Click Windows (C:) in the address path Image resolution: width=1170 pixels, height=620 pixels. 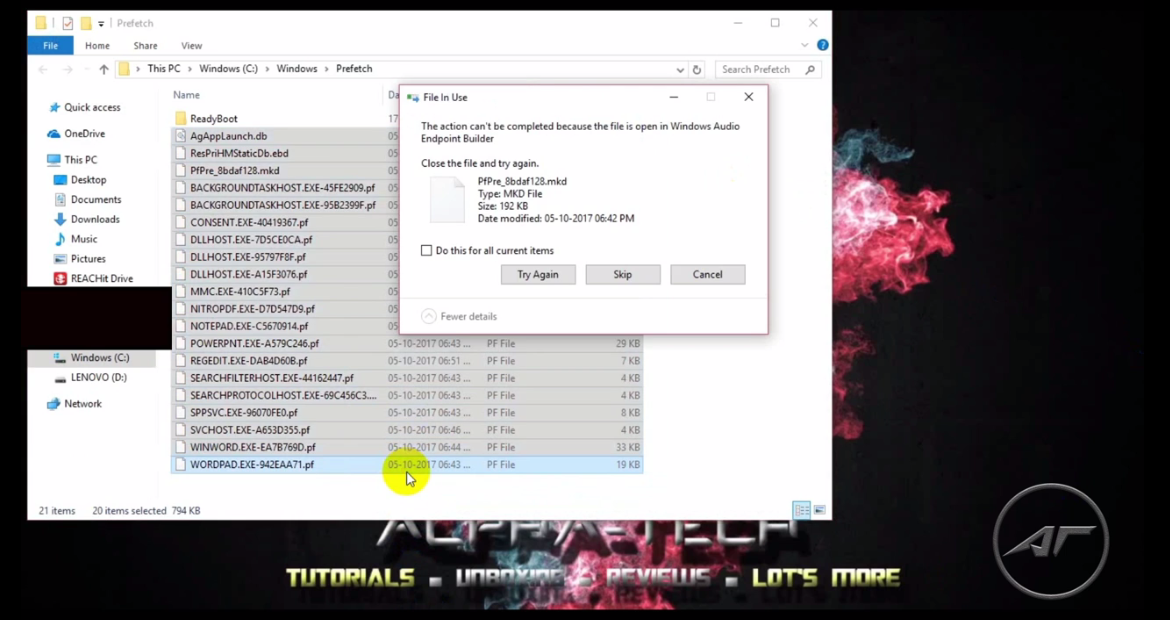point(228,69)
